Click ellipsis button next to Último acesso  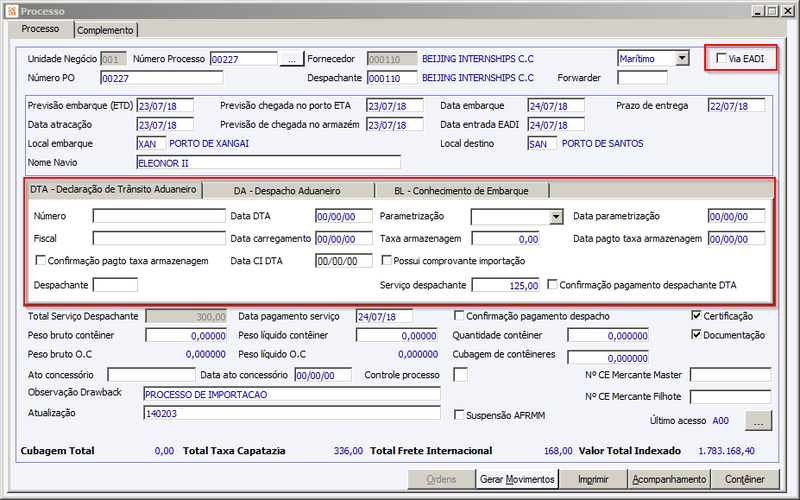758,421
